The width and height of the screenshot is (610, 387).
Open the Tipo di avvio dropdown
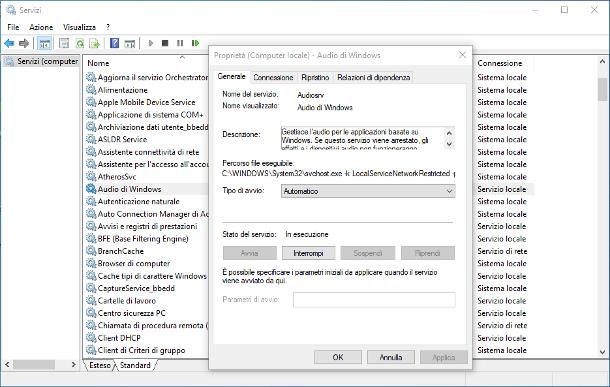368,191
